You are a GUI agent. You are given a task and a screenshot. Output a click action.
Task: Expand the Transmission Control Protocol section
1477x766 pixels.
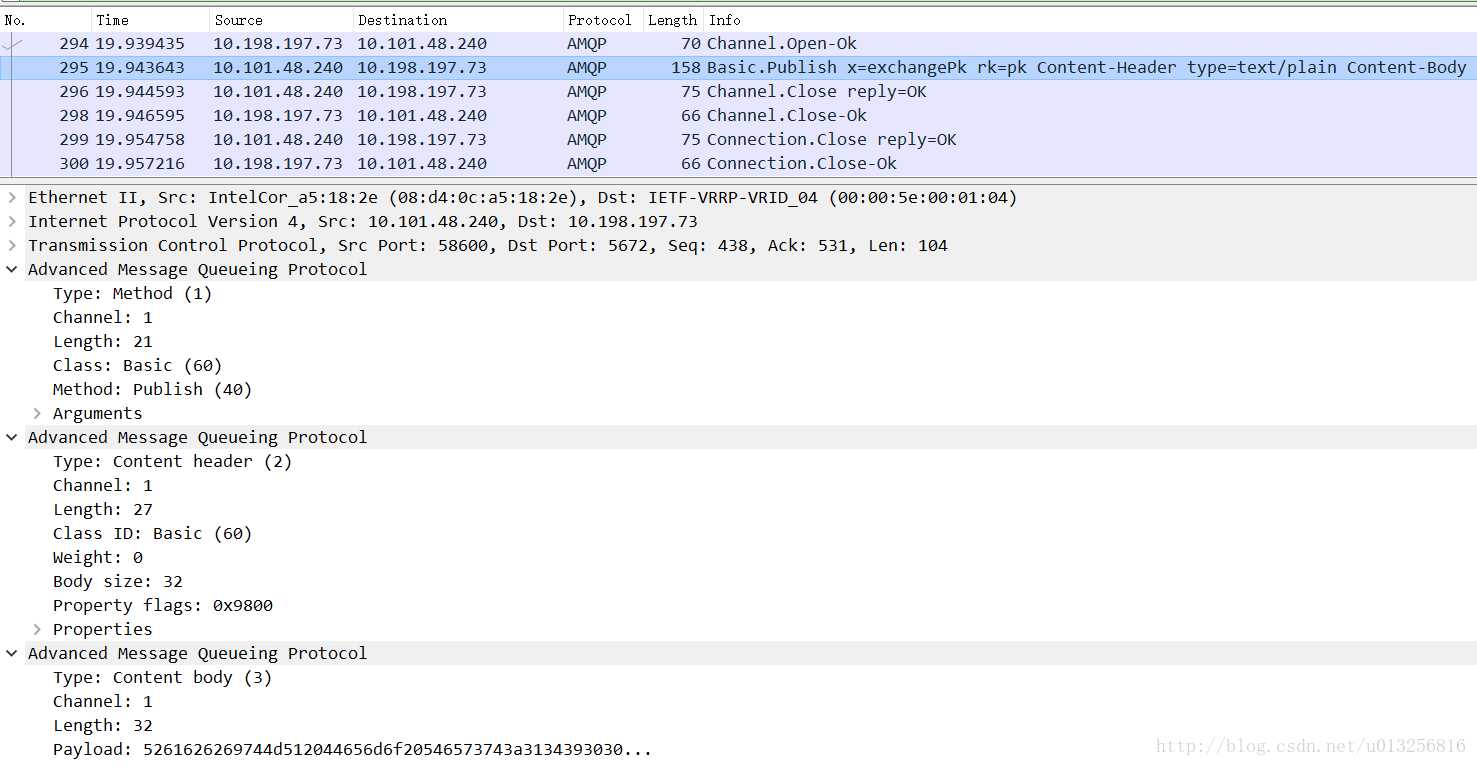point(12,246)
